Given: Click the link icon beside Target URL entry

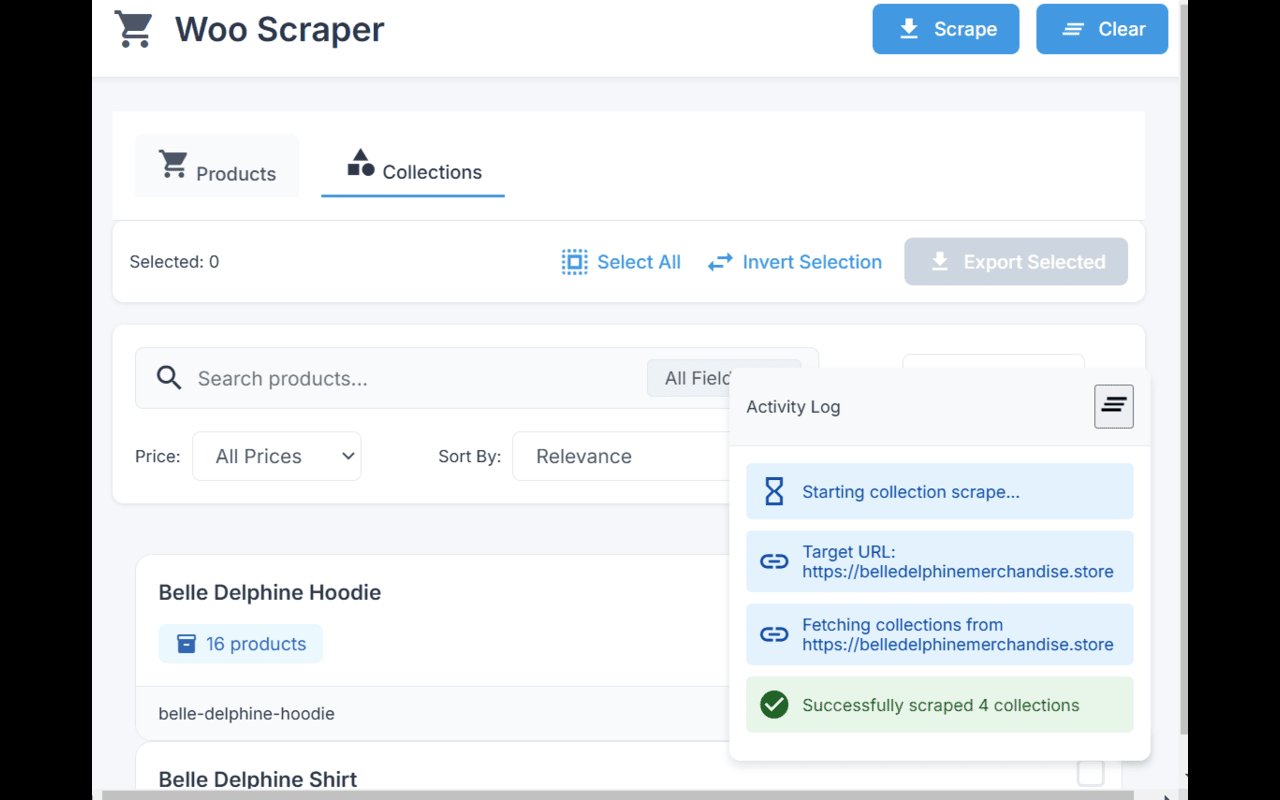Looking at the screenshot, I should [x=773, y=561].
